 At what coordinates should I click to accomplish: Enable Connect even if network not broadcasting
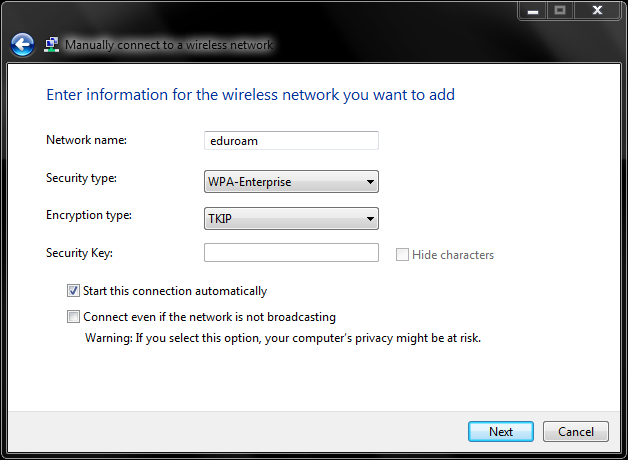(73, 317)
